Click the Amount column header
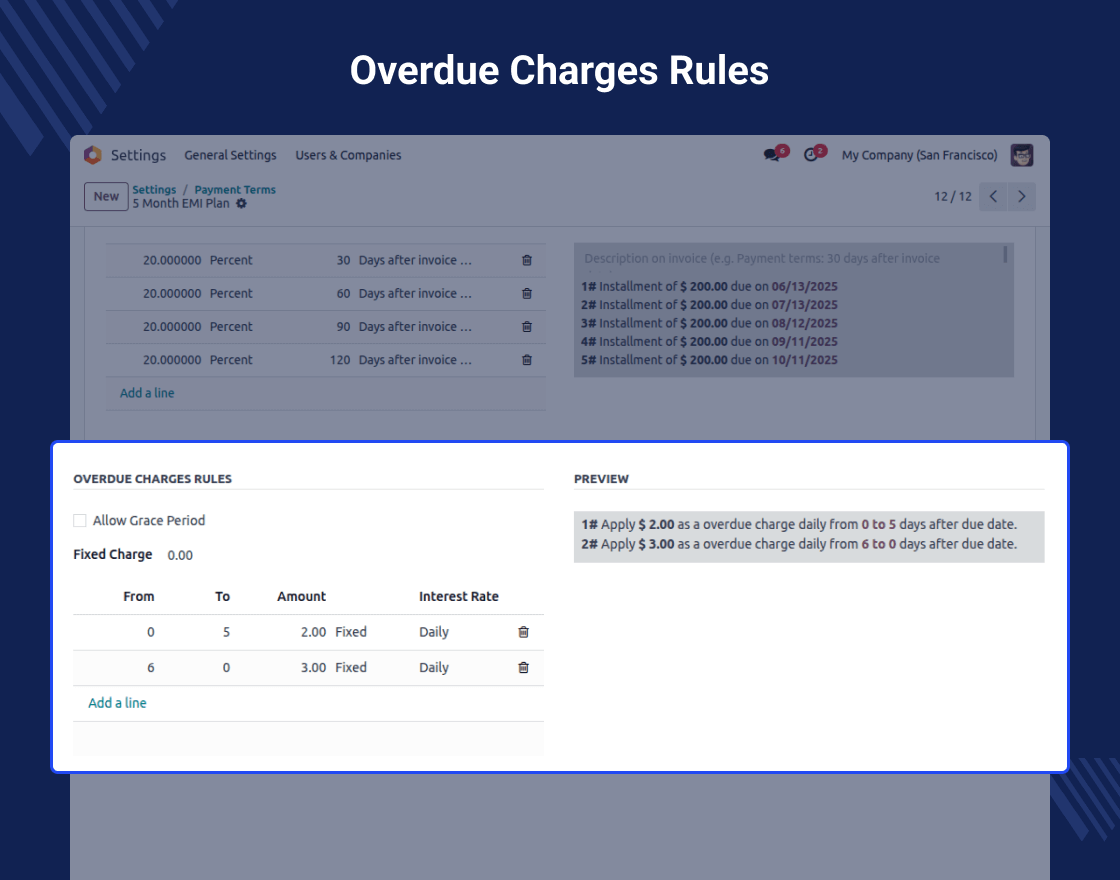Screen dimensions: 1120x880 301,596
